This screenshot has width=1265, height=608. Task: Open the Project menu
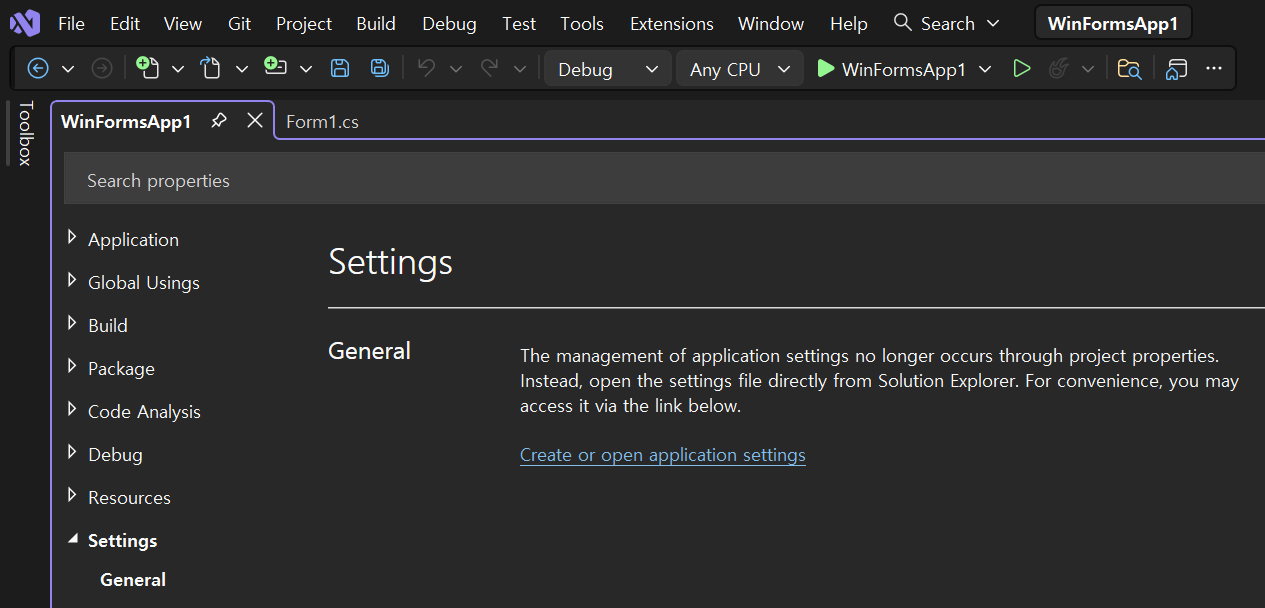304,23
